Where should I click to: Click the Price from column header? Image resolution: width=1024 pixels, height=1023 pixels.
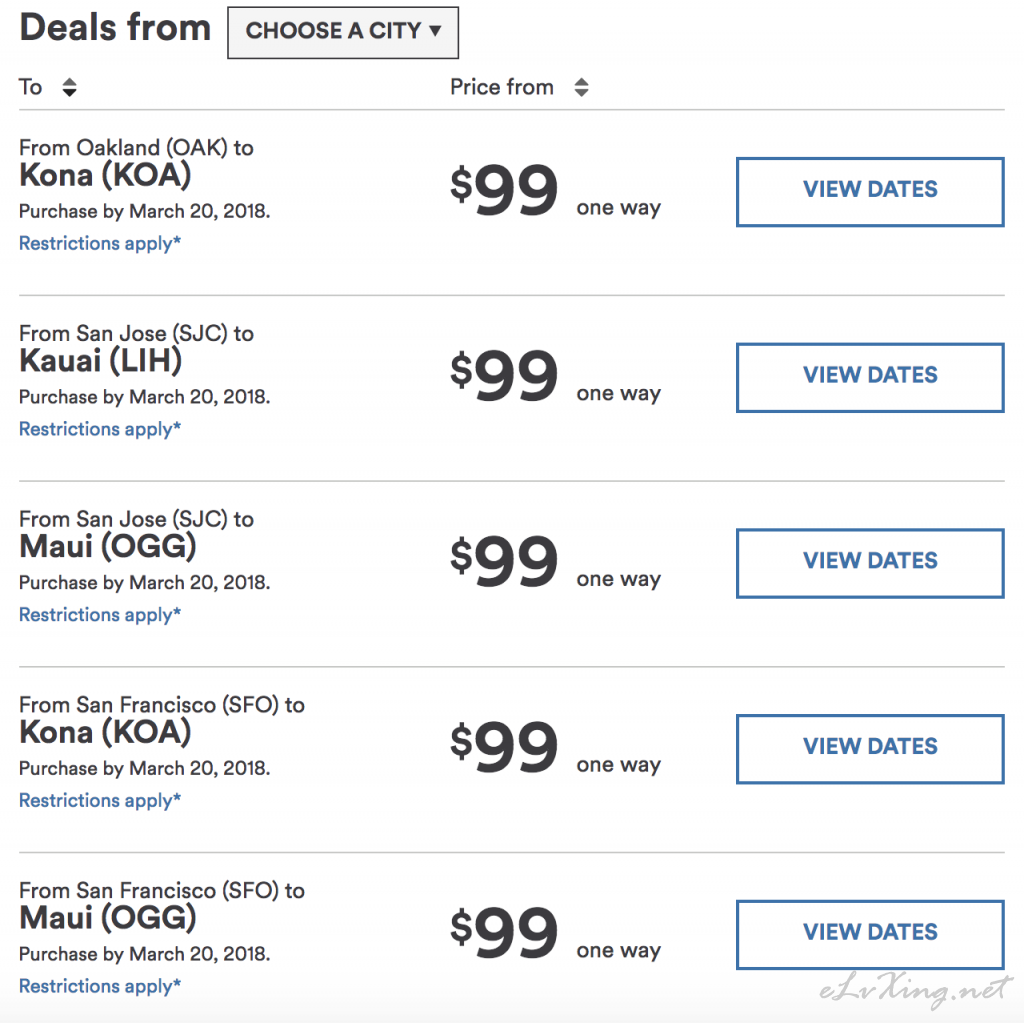[502, 87]
